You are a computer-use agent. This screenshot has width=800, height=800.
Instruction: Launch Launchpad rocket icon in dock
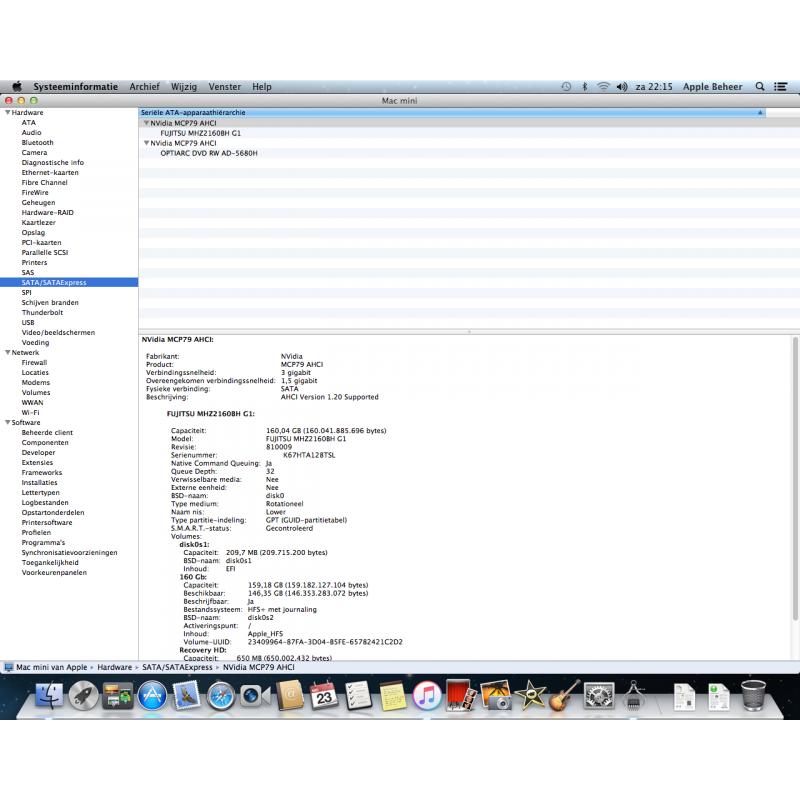point(84,696)
